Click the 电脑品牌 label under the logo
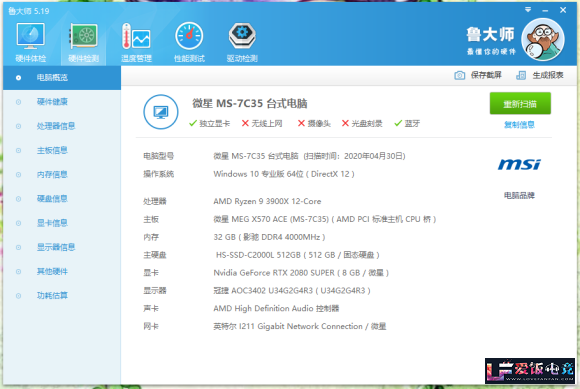580x389 pixels. [519, 195]
